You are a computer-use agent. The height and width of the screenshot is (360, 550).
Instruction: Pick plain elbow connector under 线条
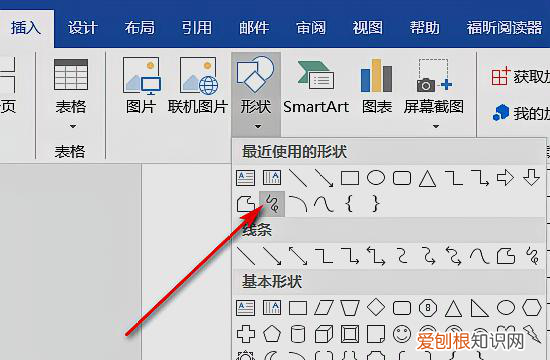[x=324, y=256]
